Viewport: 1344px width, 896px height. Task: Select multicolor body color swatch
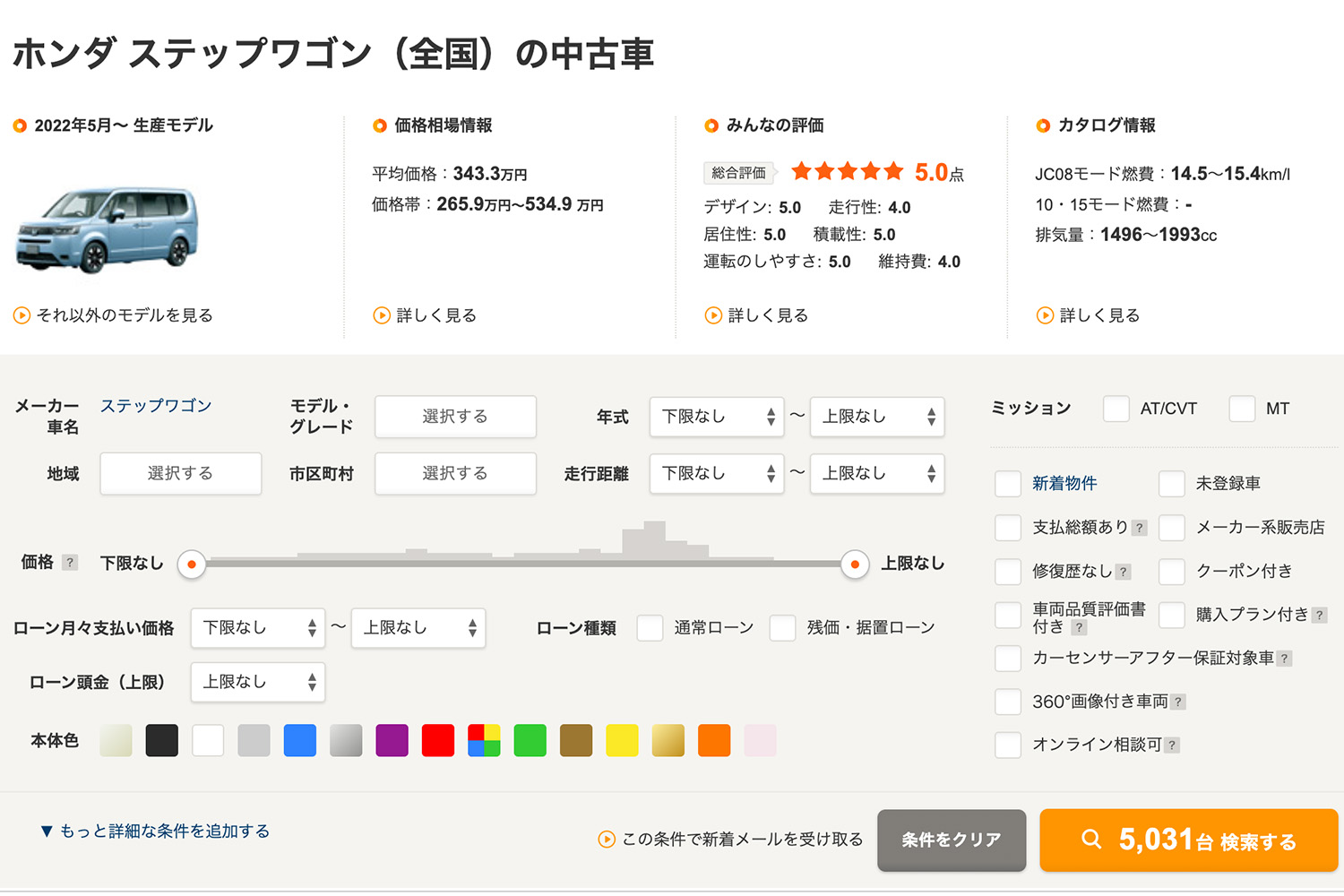[484, 741]
